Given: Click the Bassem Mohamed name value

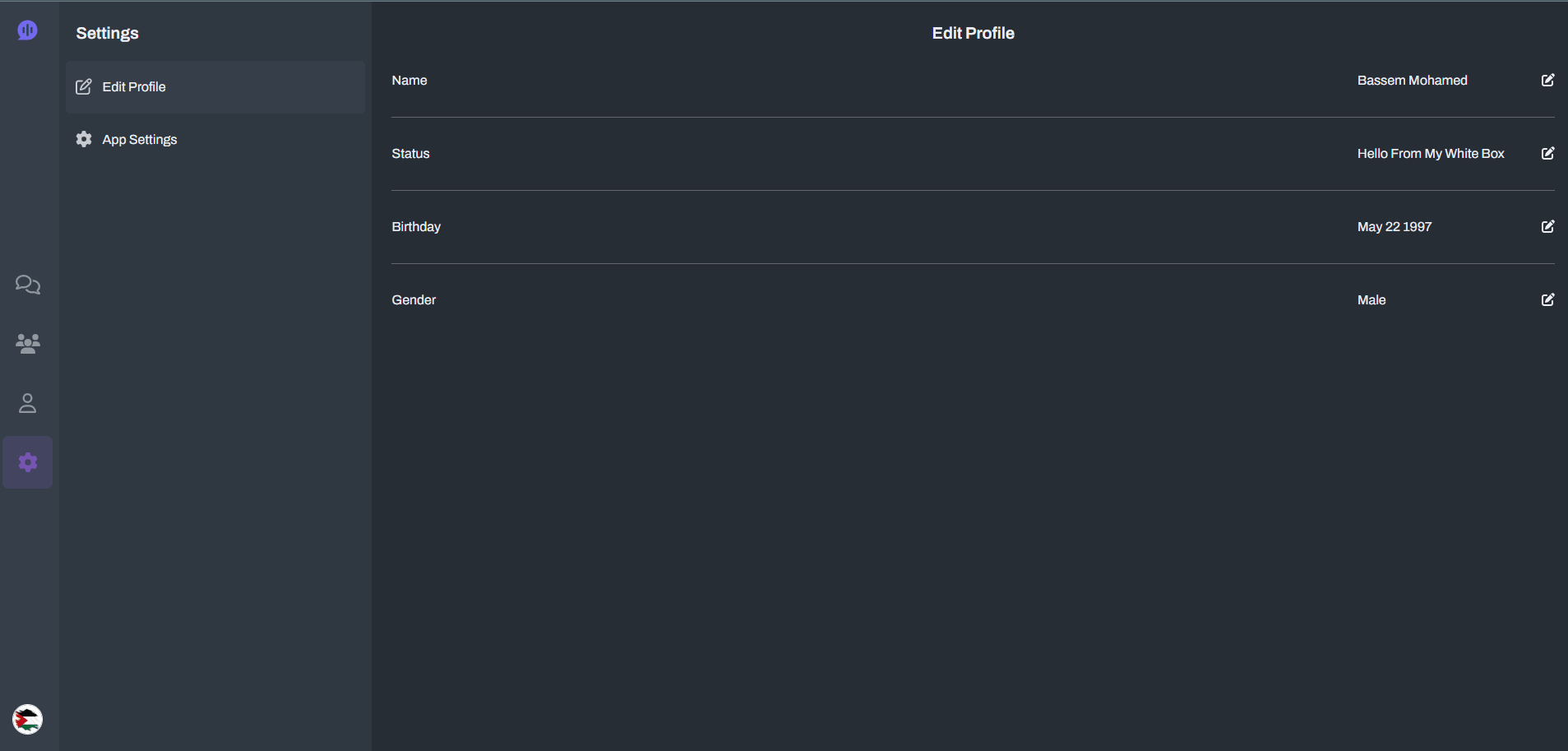Looking at the screenshot, I should pyautogui.click(x=1412, y=81).
